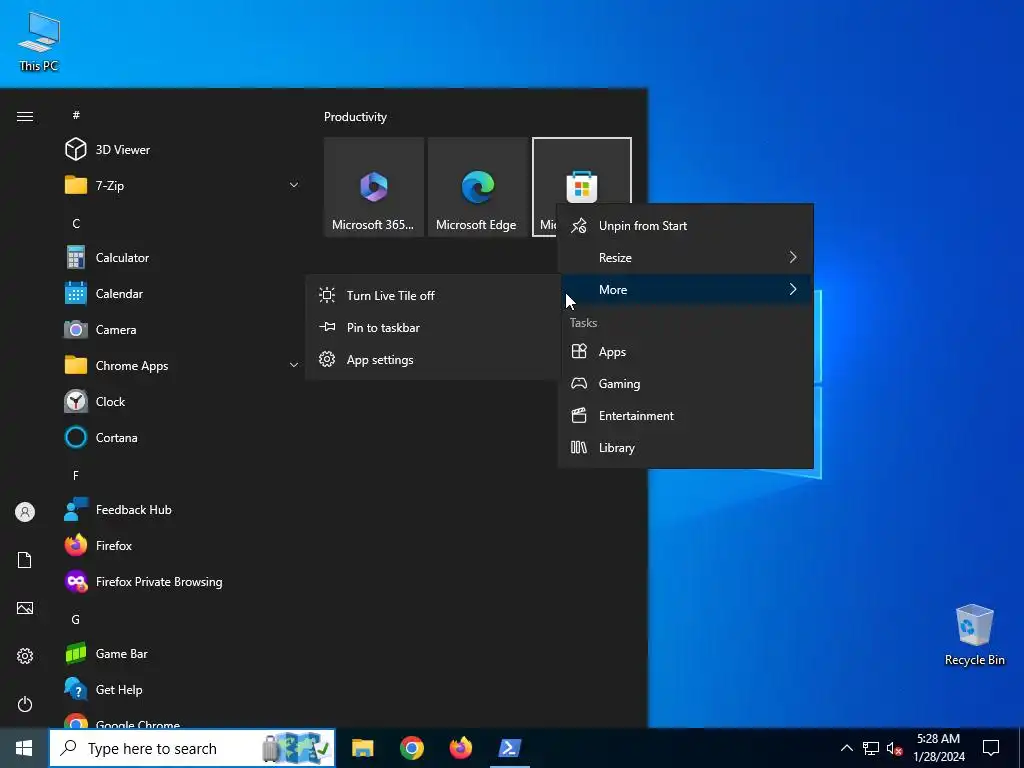The height and width of the screenshot is (768, 1024).
Task: Open Documents from the Start sidebar
Action: coord(25,560)
